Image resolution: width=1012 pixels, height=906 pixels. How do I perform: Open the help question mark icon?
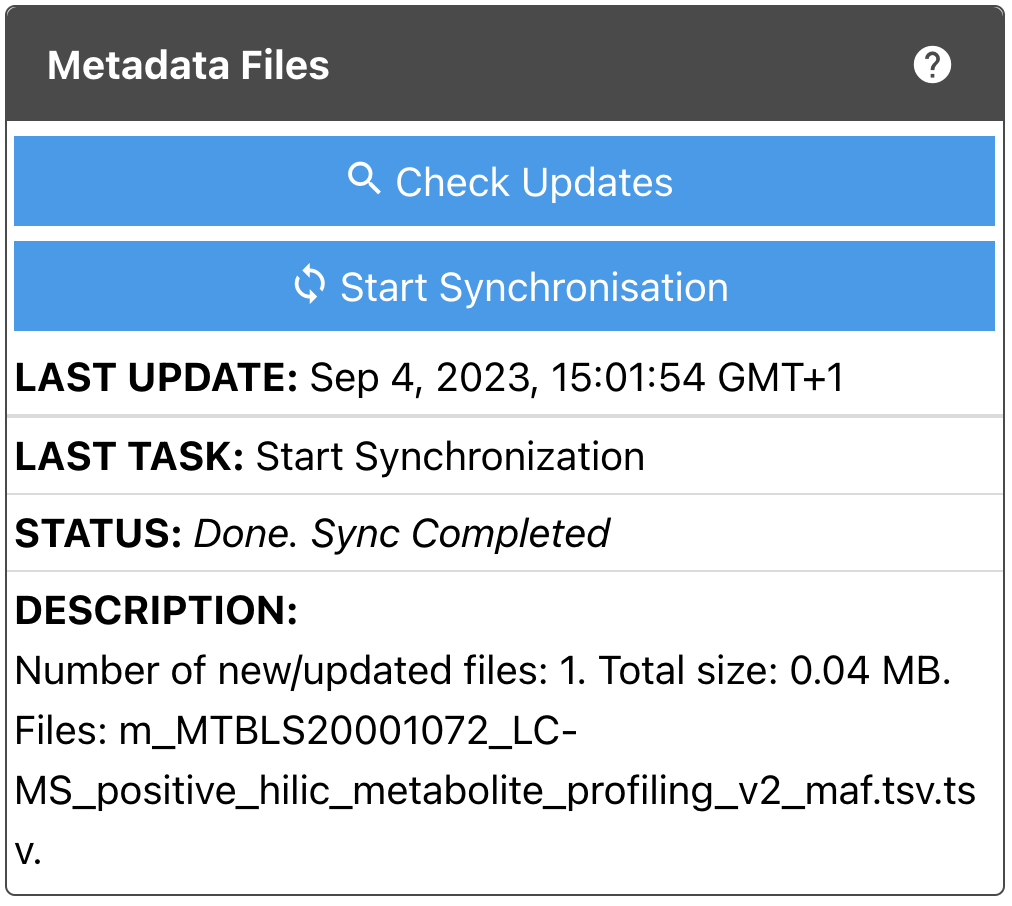coord(931,65)
